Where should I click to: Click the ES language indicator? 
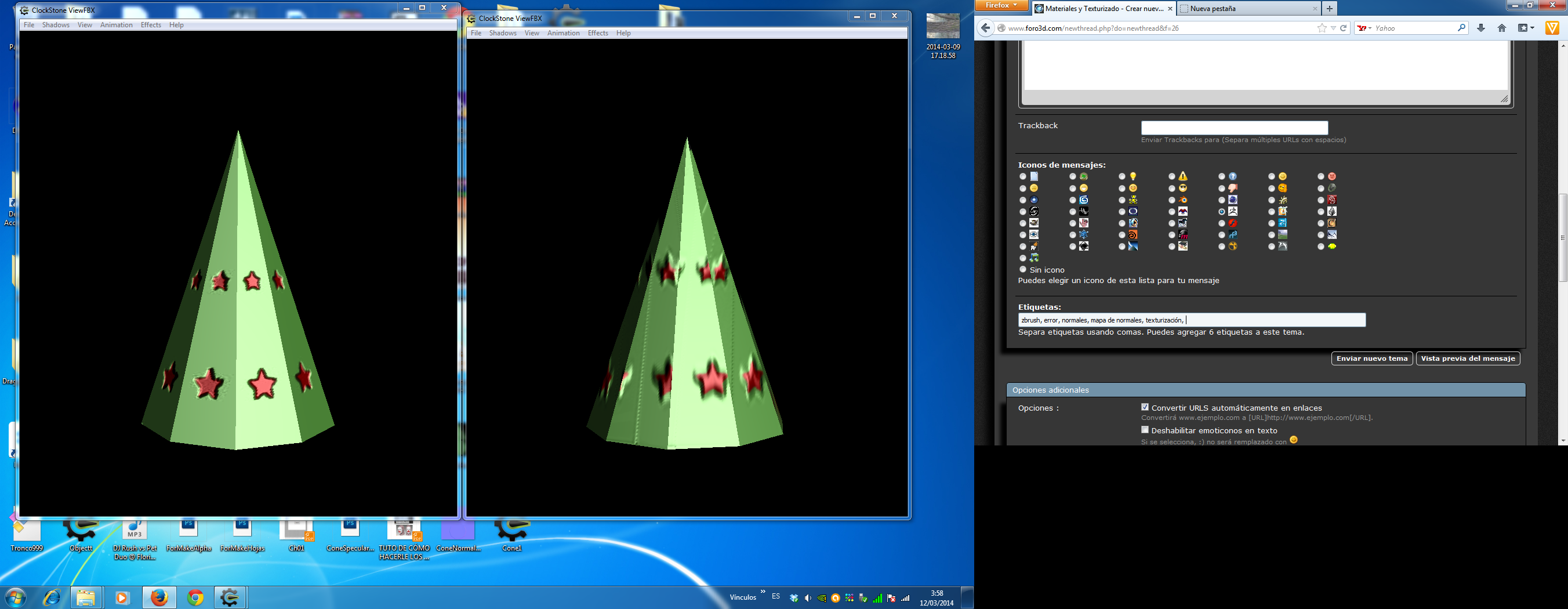[x=775, y=596]
